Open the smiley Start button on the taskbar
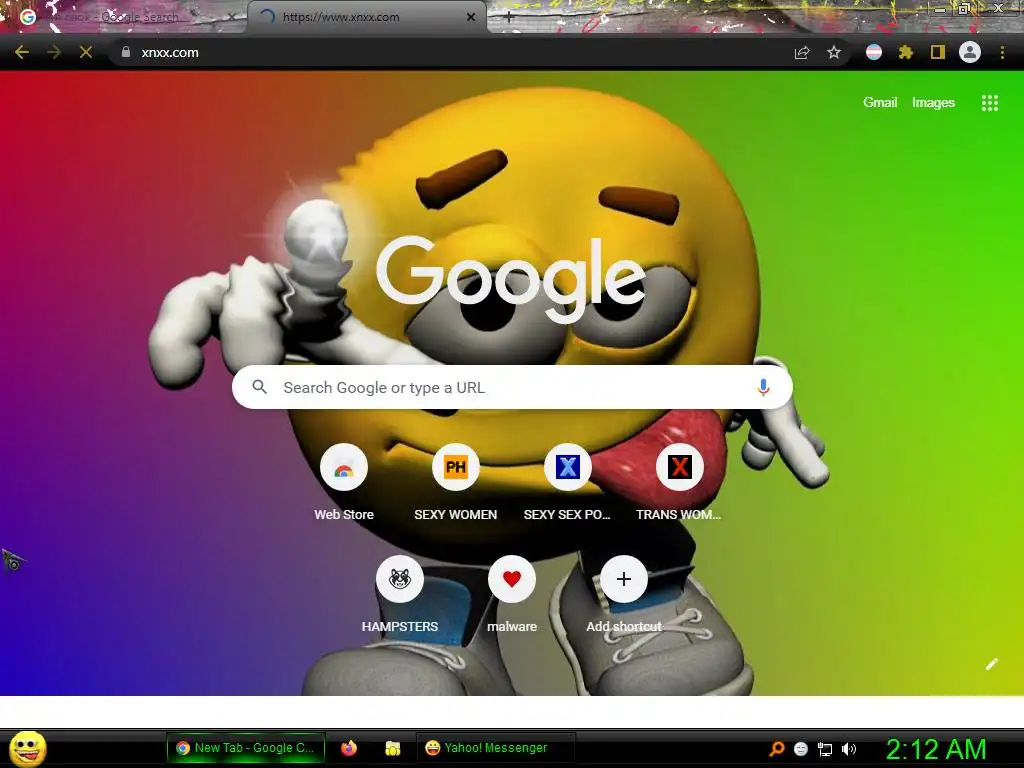Viewport: 1024px width, 768px height. (x=27, y=748)
